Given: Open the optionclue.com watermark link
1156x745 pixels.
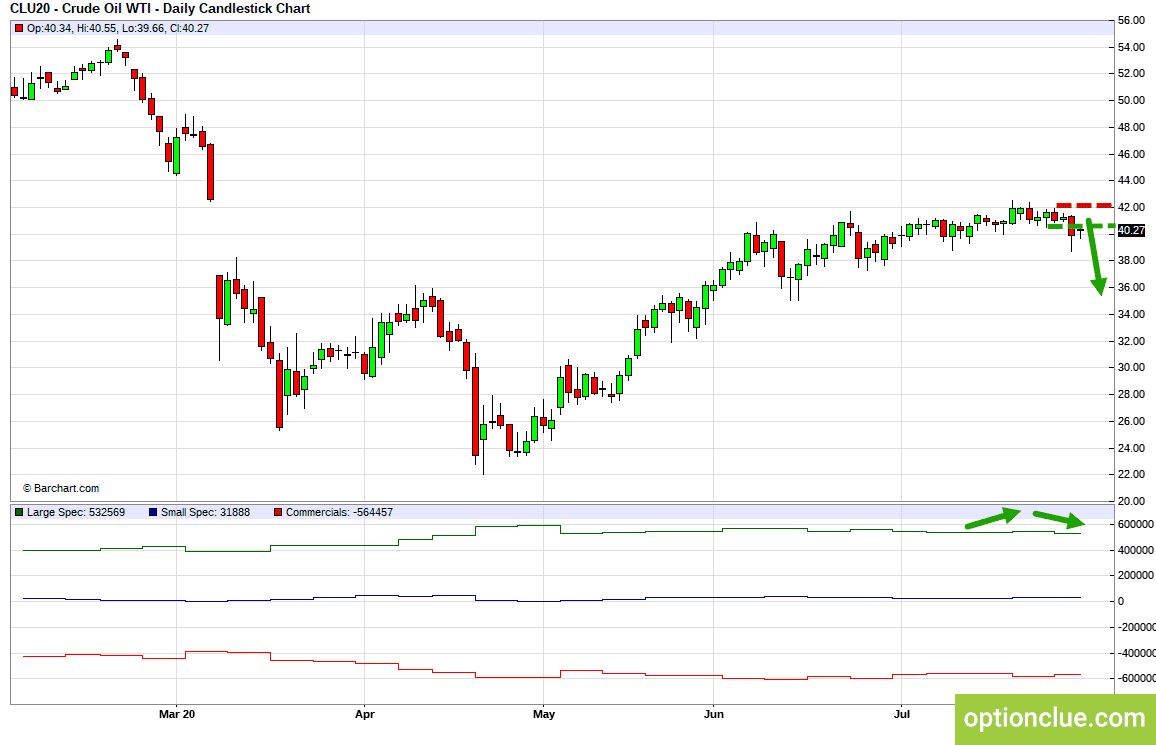Looking at the screenshot, I should pos(1055,718).
